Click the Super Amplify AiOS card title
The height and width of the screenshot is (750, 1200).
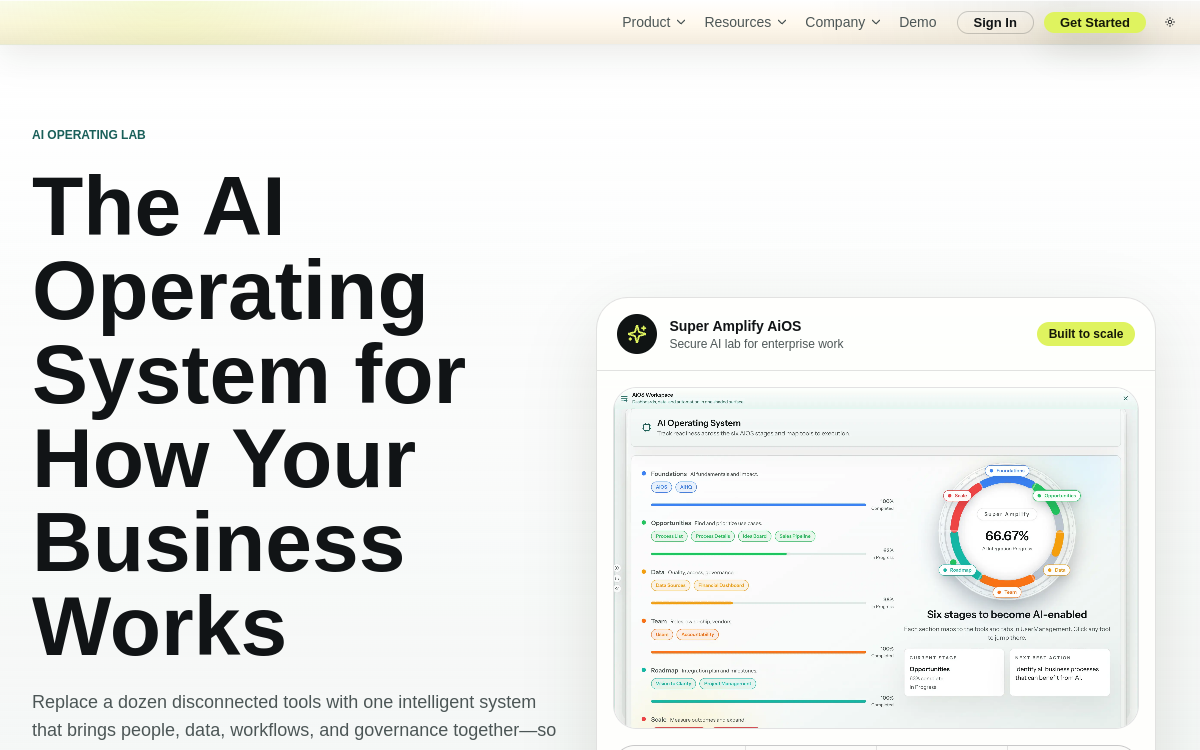[x=735, y=326]
